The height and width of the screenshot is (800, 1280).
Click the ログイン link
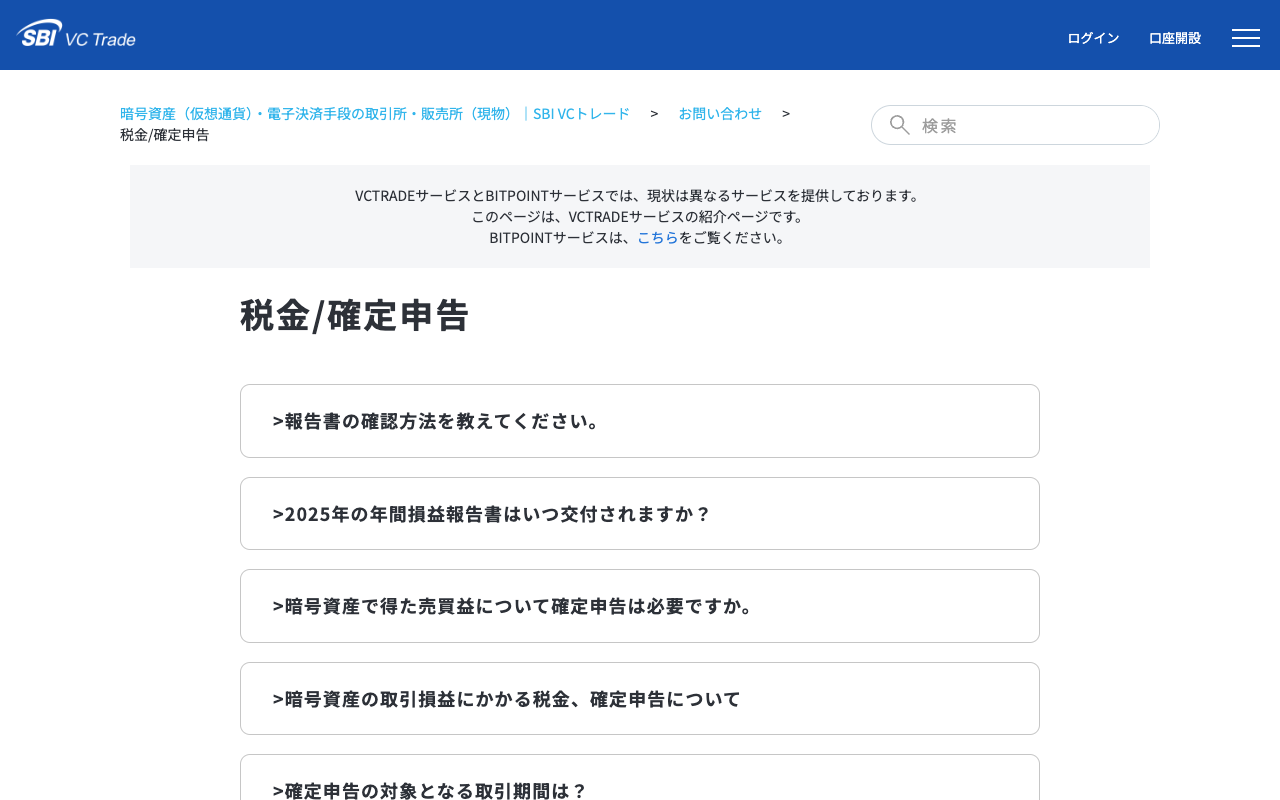(1093, 38)
